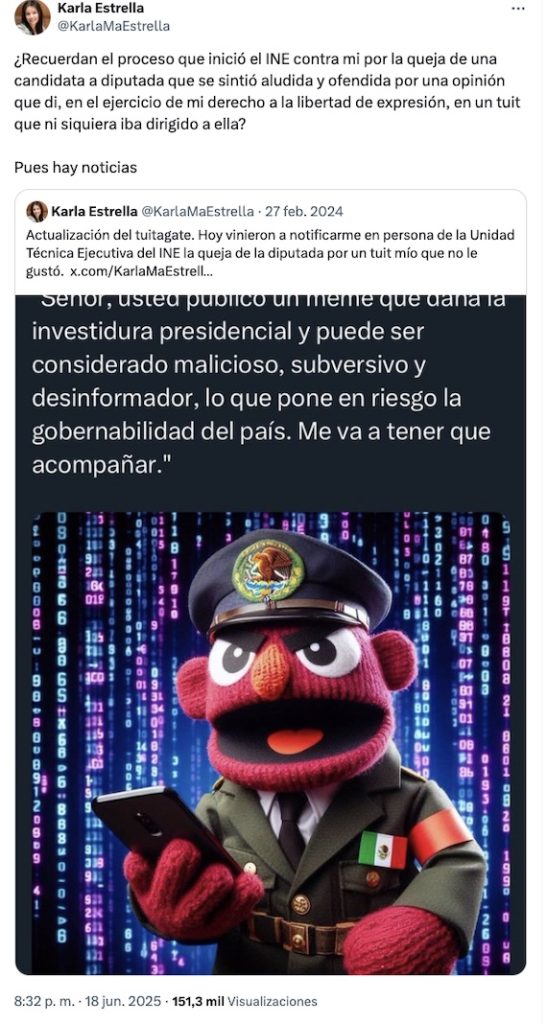The width and height of the screenshot is (547, 1024).
Task: Click Karla Estrella's main profile avatar
Action: point(32,17)
